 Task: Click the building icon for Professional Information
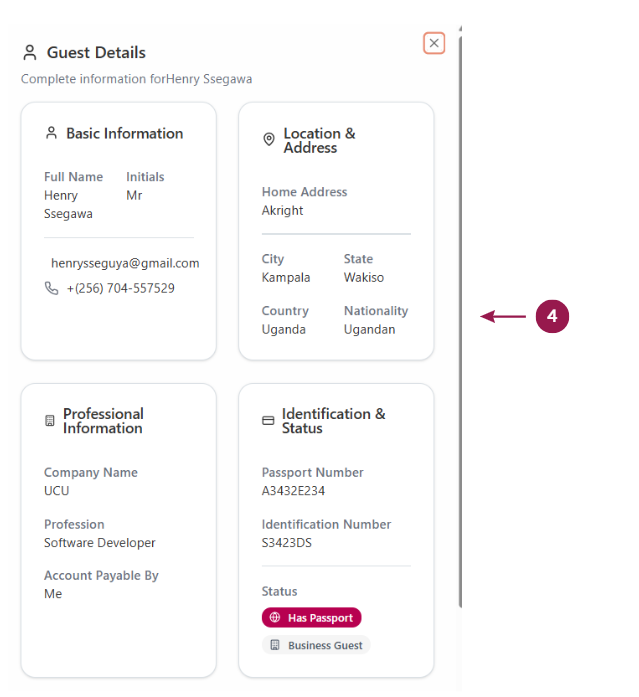coord(50,421)
